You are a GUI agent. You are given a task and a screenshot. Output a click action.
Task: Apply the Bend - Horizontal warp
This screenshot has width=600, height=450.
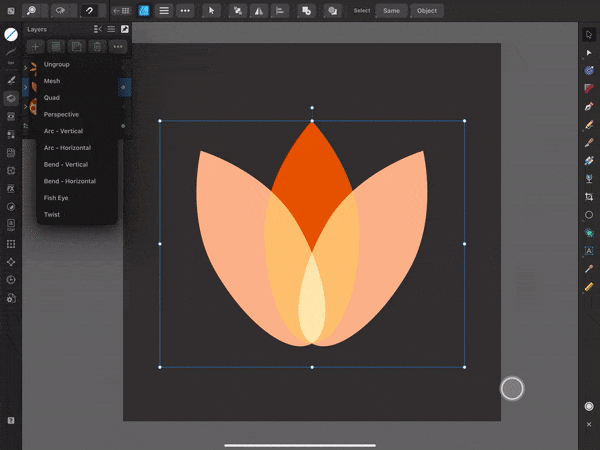70,181
